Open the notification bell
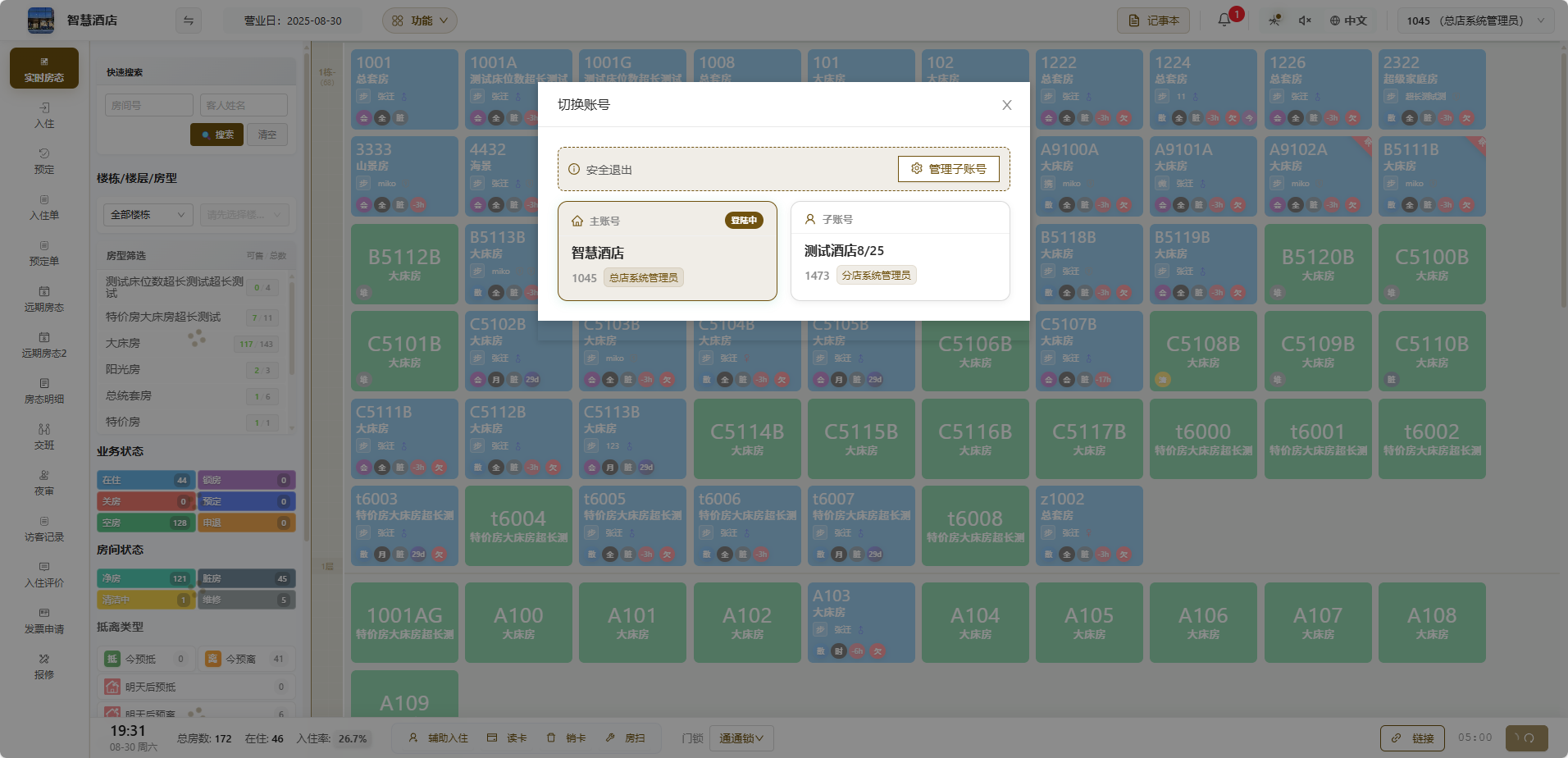Screen dimensions: 1568x758 (1224, 21)
